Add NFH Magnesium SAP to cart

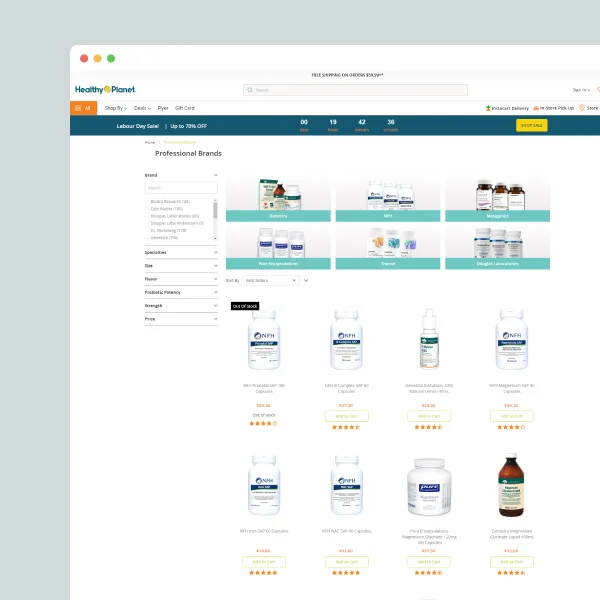[x=512, y=416]
